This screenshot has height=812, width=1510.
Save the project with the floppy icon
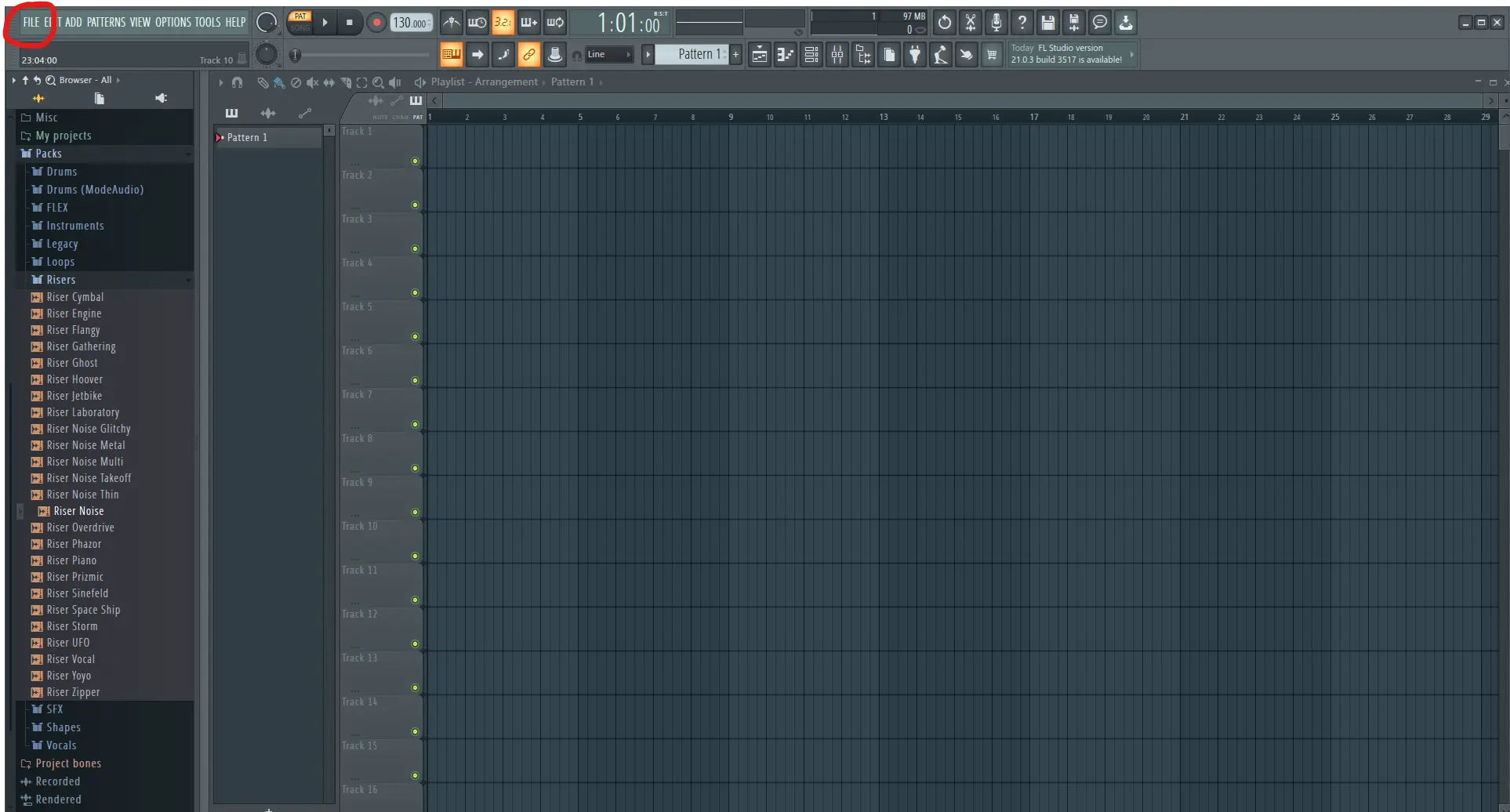(x=1048, y=23)
